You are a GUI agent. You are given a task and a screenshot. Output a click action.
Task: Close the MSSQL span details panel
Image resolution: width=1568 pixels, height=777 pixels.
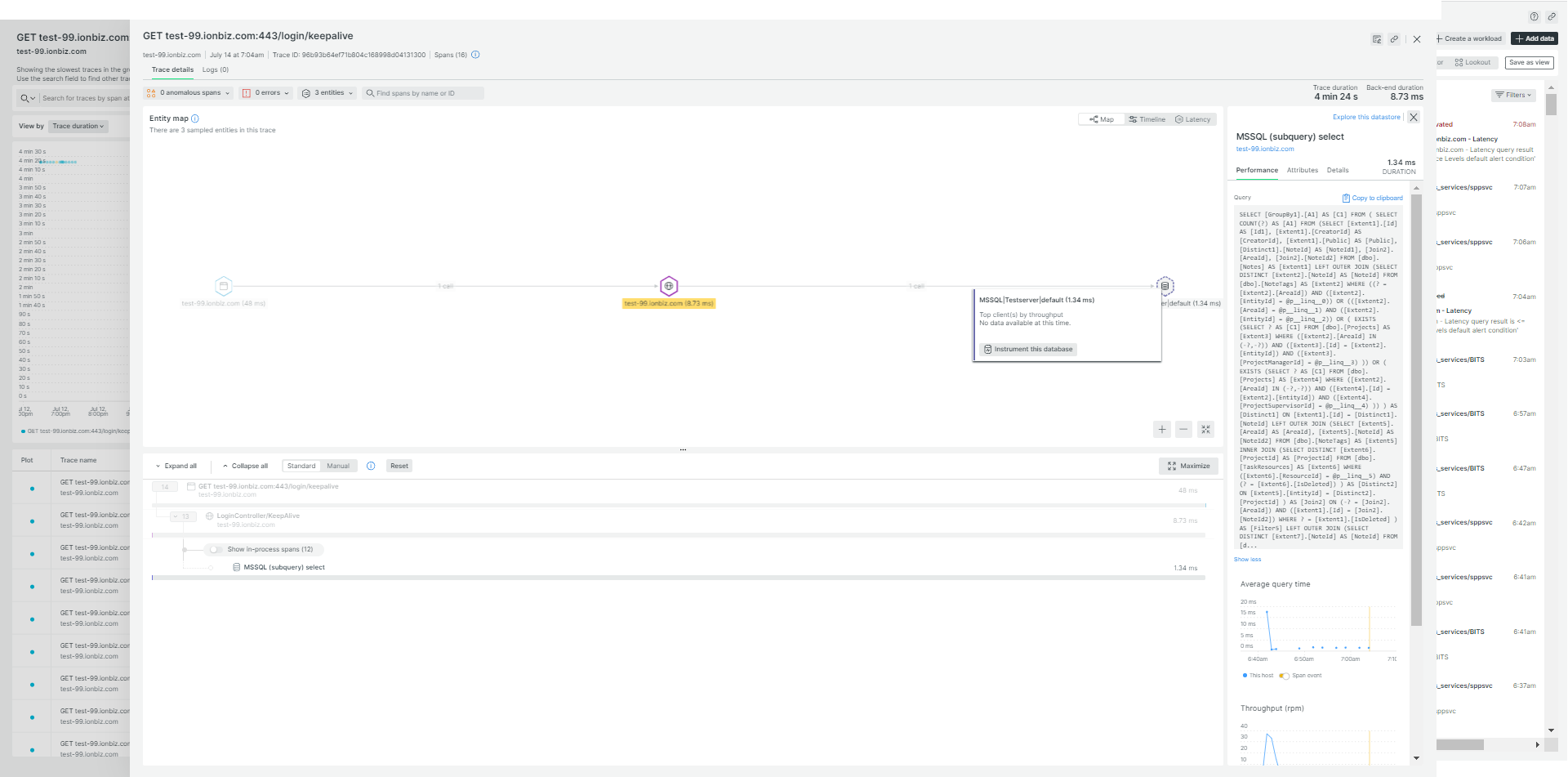1414,118
